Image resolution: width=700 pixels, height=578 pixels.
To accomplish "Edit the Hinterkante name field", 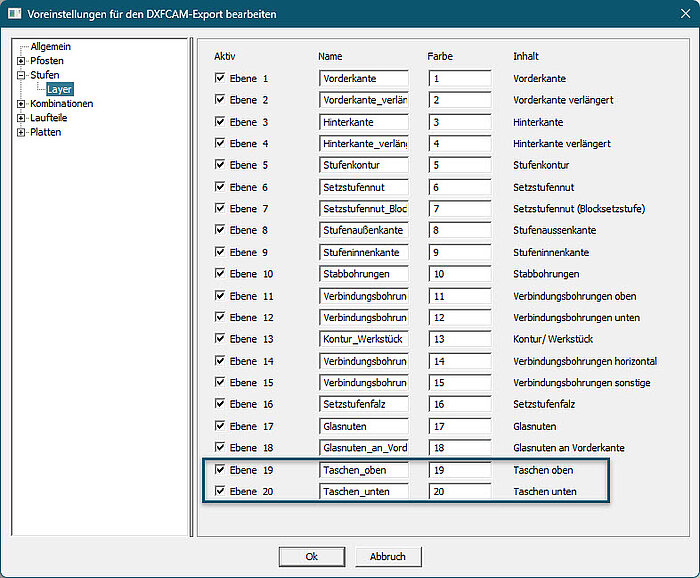I will 364,122.
